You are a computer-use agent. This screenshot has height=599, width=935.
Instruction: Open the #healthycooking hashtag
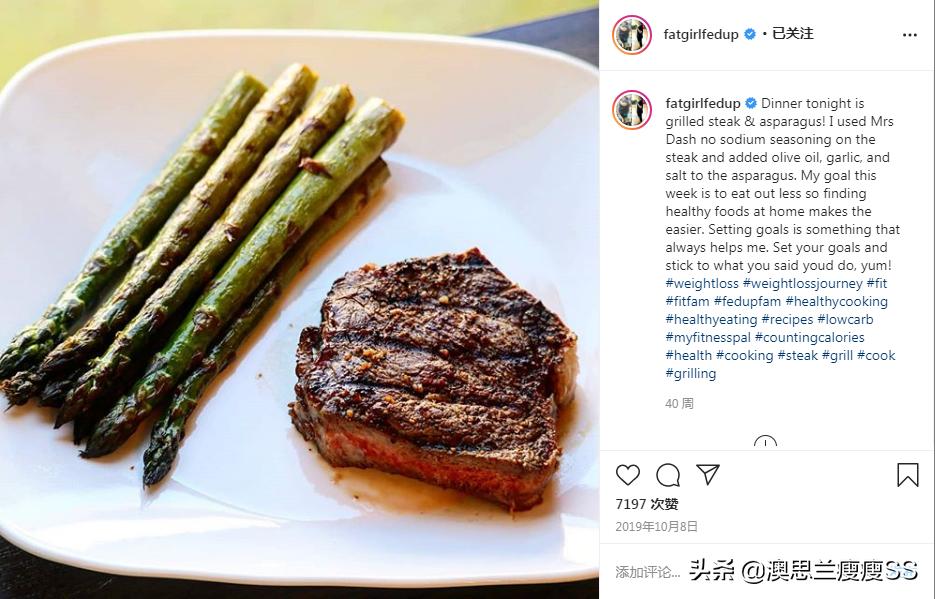click(x=837, y=302)
